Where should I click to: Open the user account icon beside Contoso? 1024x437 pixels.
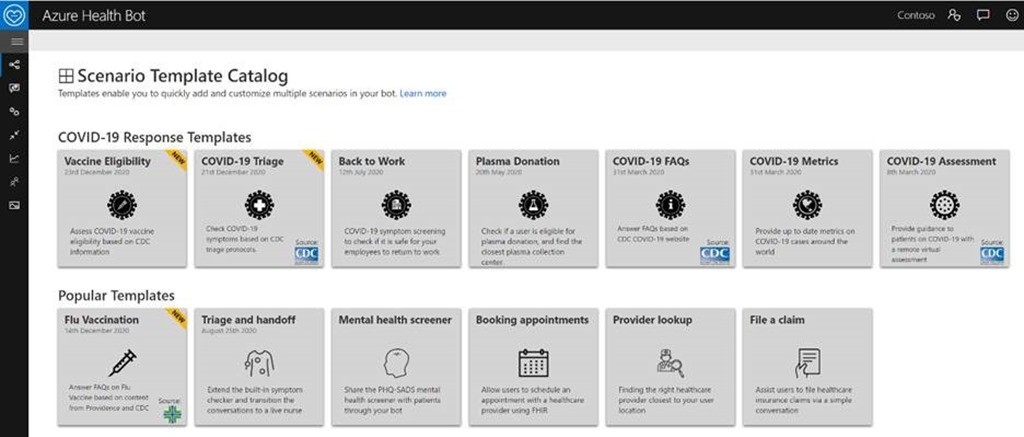[x=954, y=15]
